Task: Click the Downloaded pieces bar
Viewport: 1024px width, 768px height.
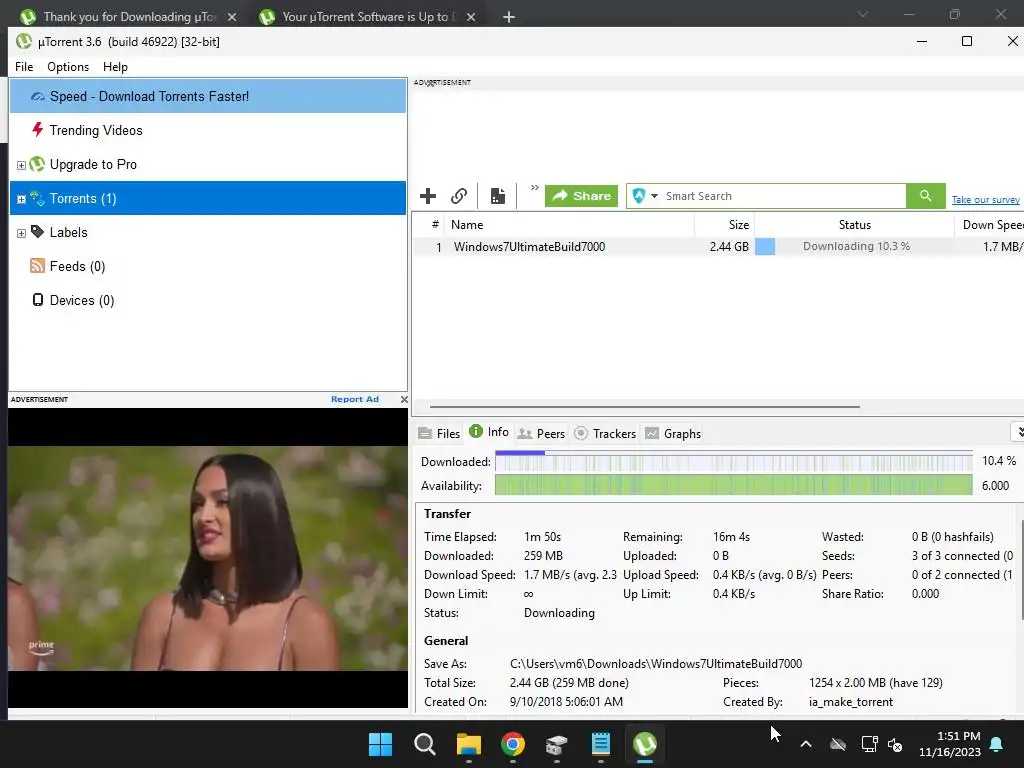Action: click(733, 461)
